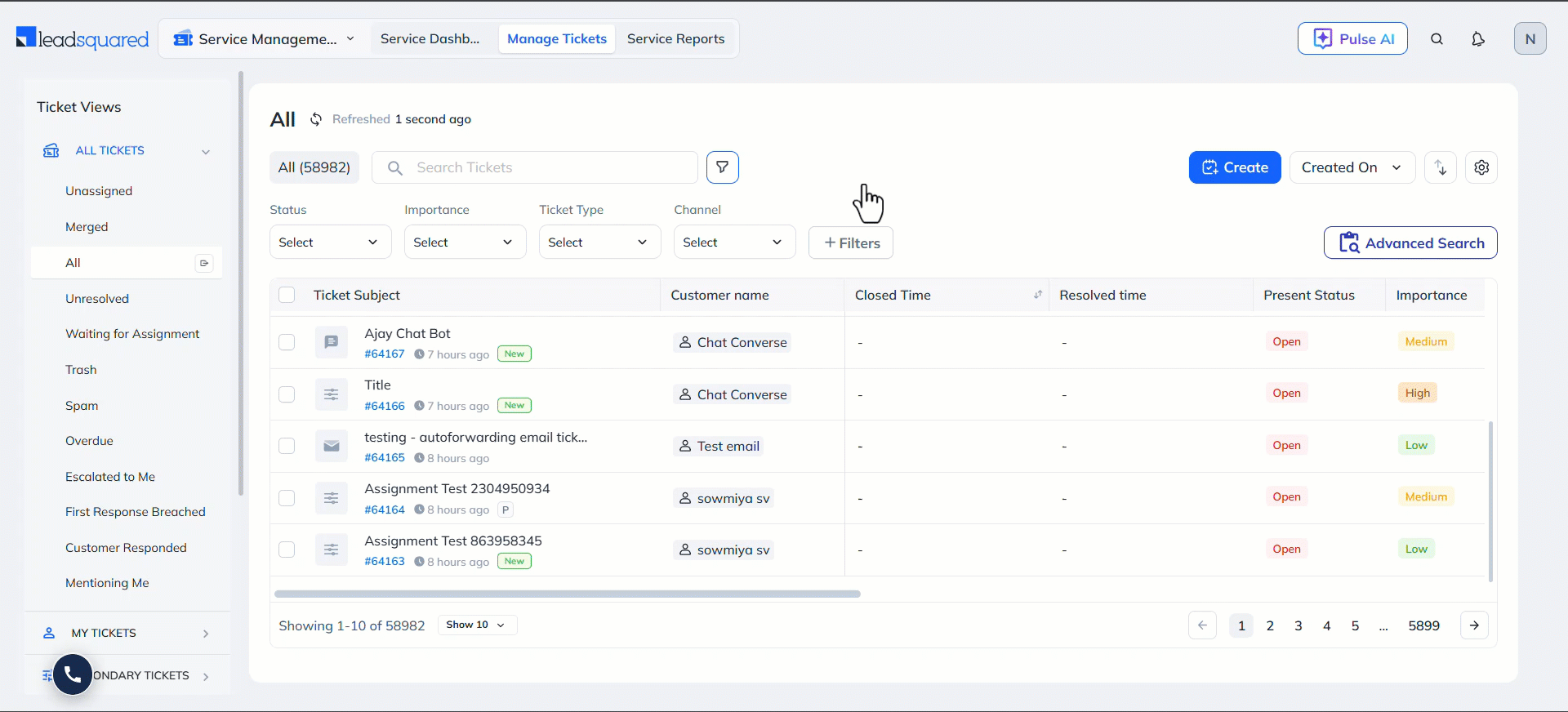This screenshot has height=712, width=1568.
Task: Click the ticket type icon for Title ticket
Action: [x=332, y=394]
